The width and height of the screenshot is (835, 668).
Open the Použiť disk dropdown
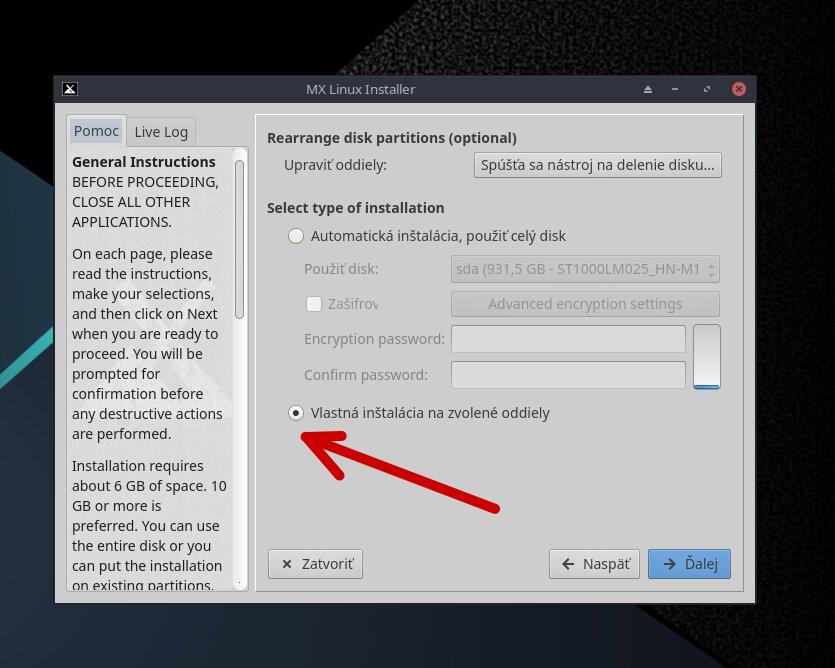pos(585,269)
